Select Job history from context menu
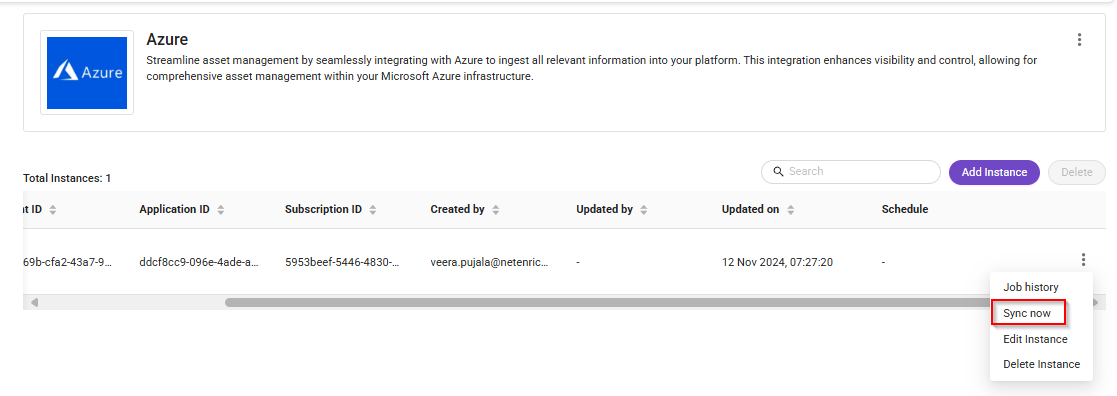The image size is (1117, 396). pyautogui.click(x=1031, y=287)
